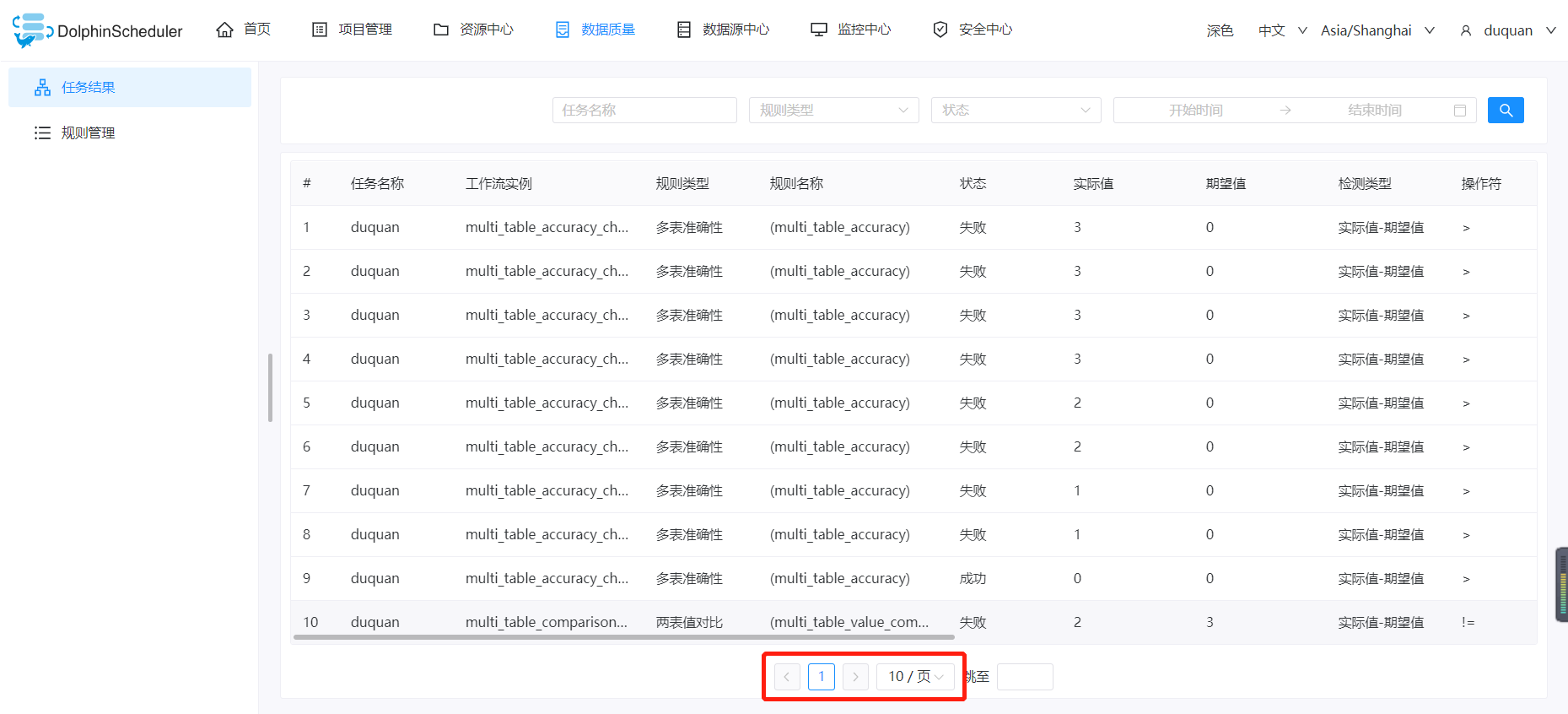Screen dimensions: 1568x714
Task: Go to previous page arrow
Action: click(787, 677)
